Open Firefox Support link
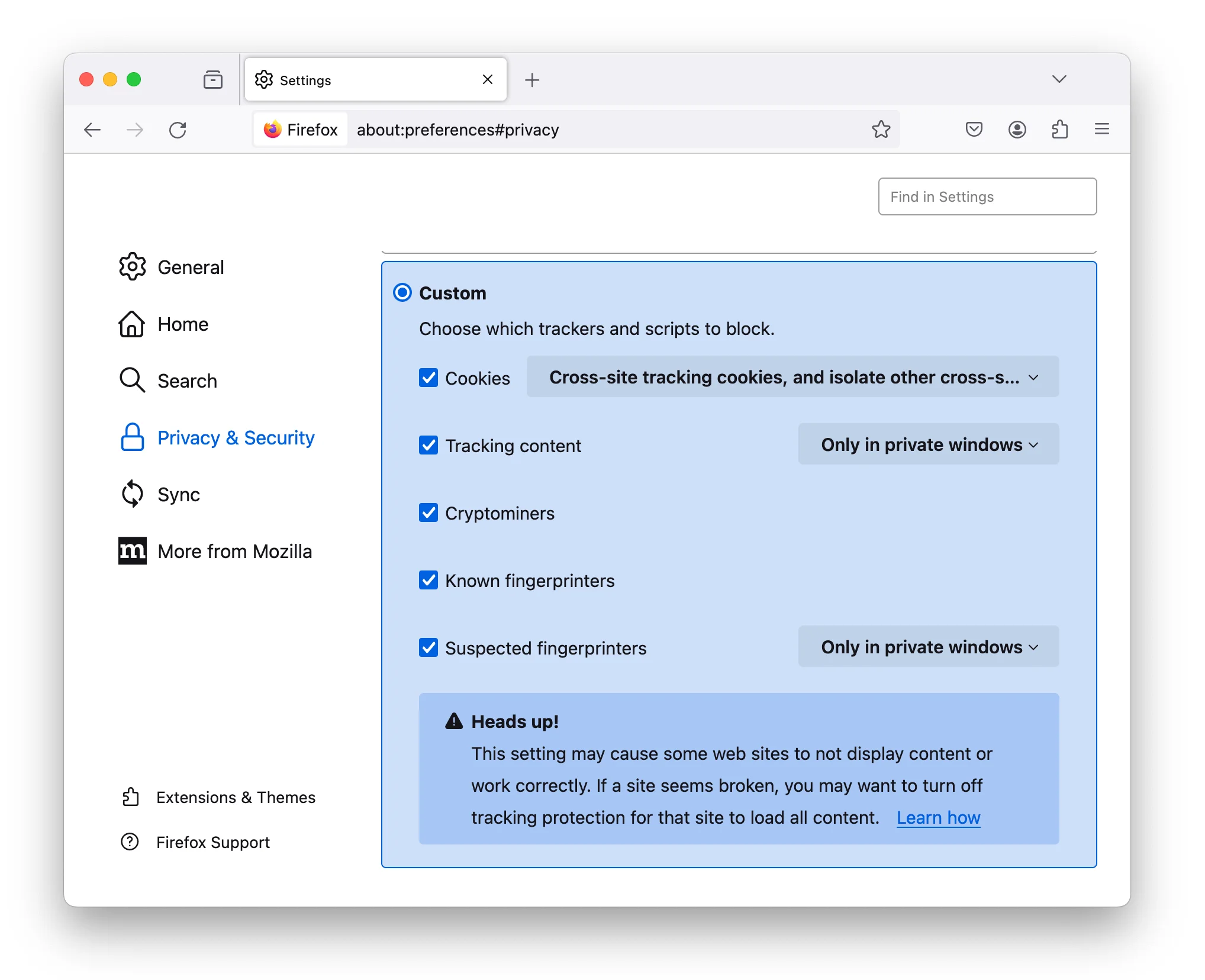The image size is (1205, 980). pyautogui.click(x=195, y=842)
